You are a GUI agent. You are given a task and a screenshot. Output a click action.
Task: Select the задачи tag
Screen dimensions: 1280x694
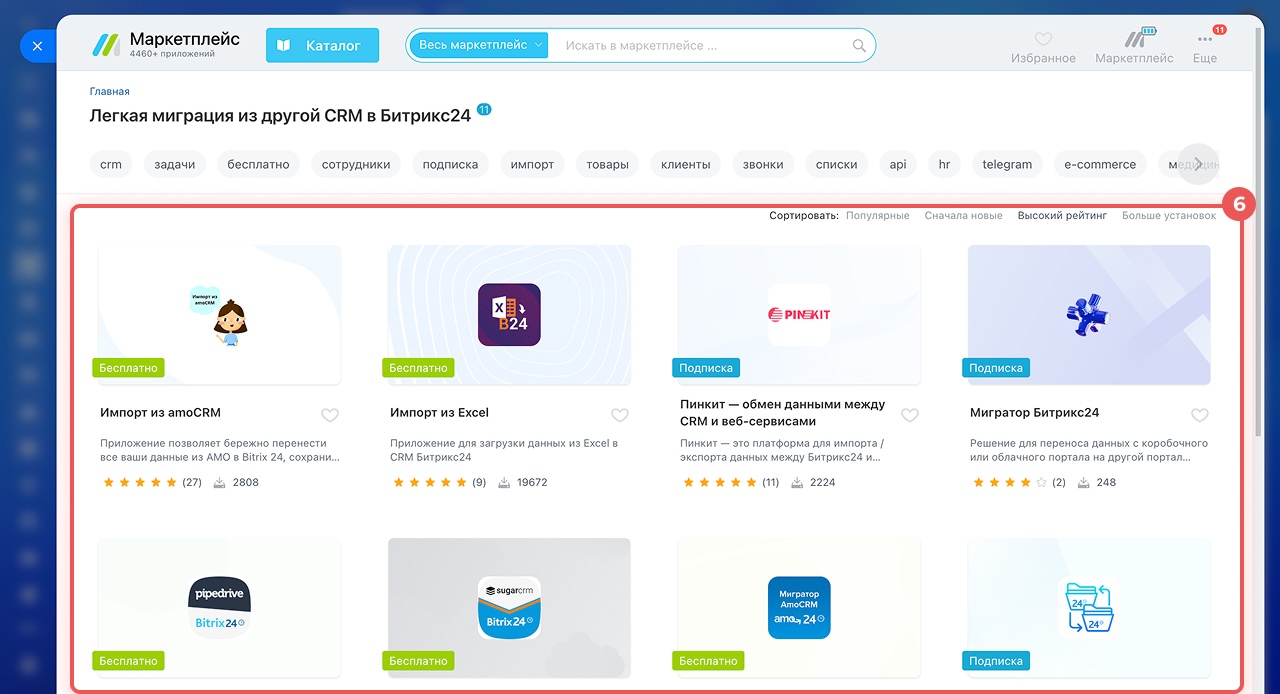coord(175,164)
